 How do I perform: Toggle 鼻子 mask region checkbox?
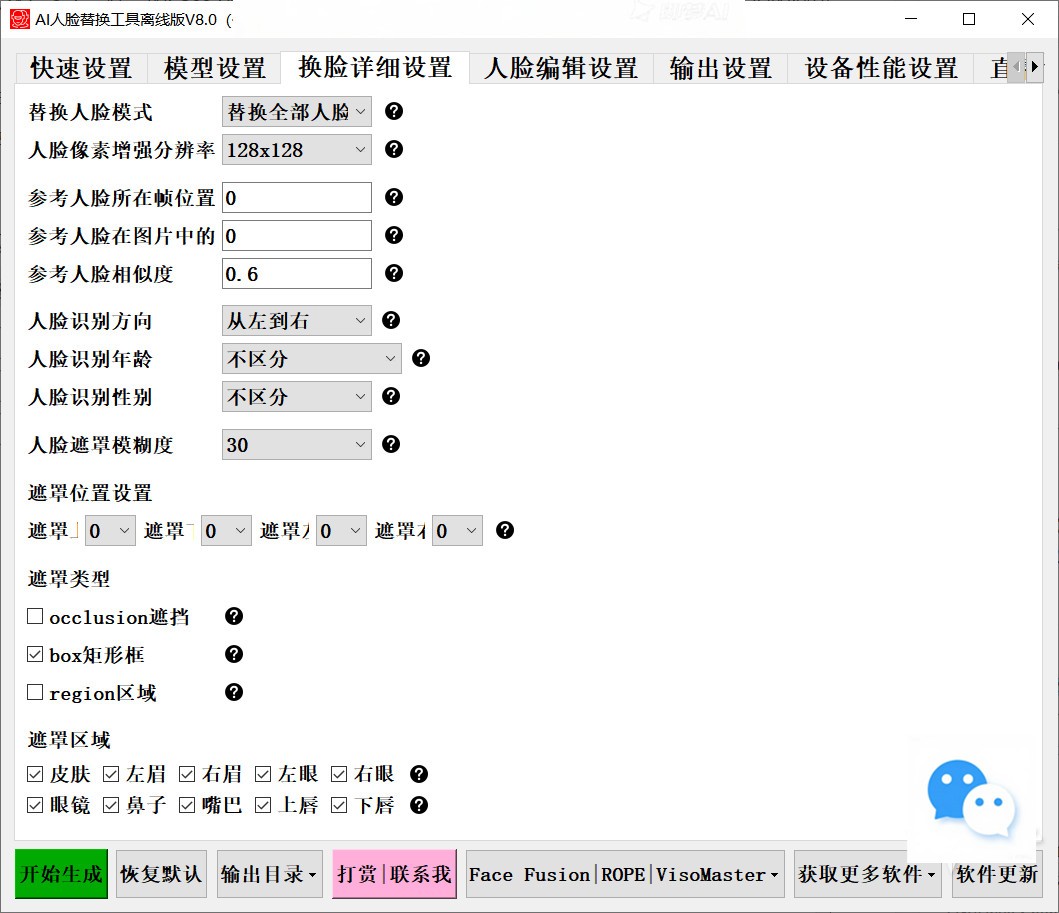coord(111,805)
